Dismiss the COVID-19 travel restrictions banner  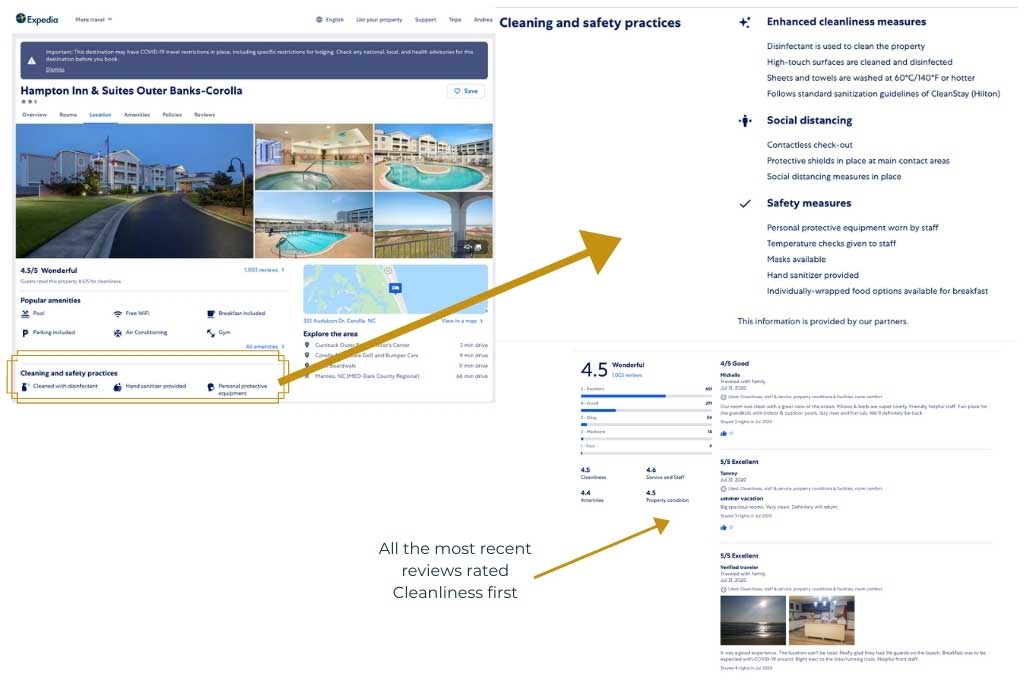(55, 69)
